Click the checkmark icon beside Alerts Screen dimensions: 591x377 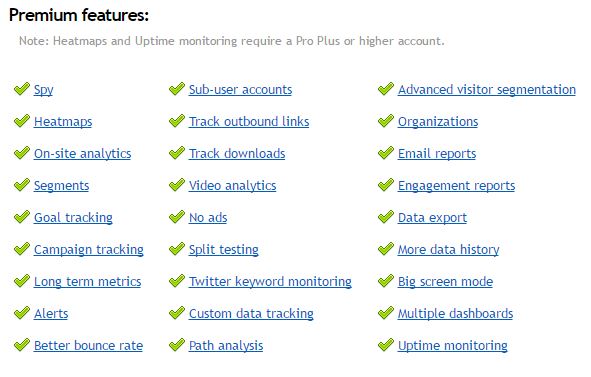(x=22, y=313)
